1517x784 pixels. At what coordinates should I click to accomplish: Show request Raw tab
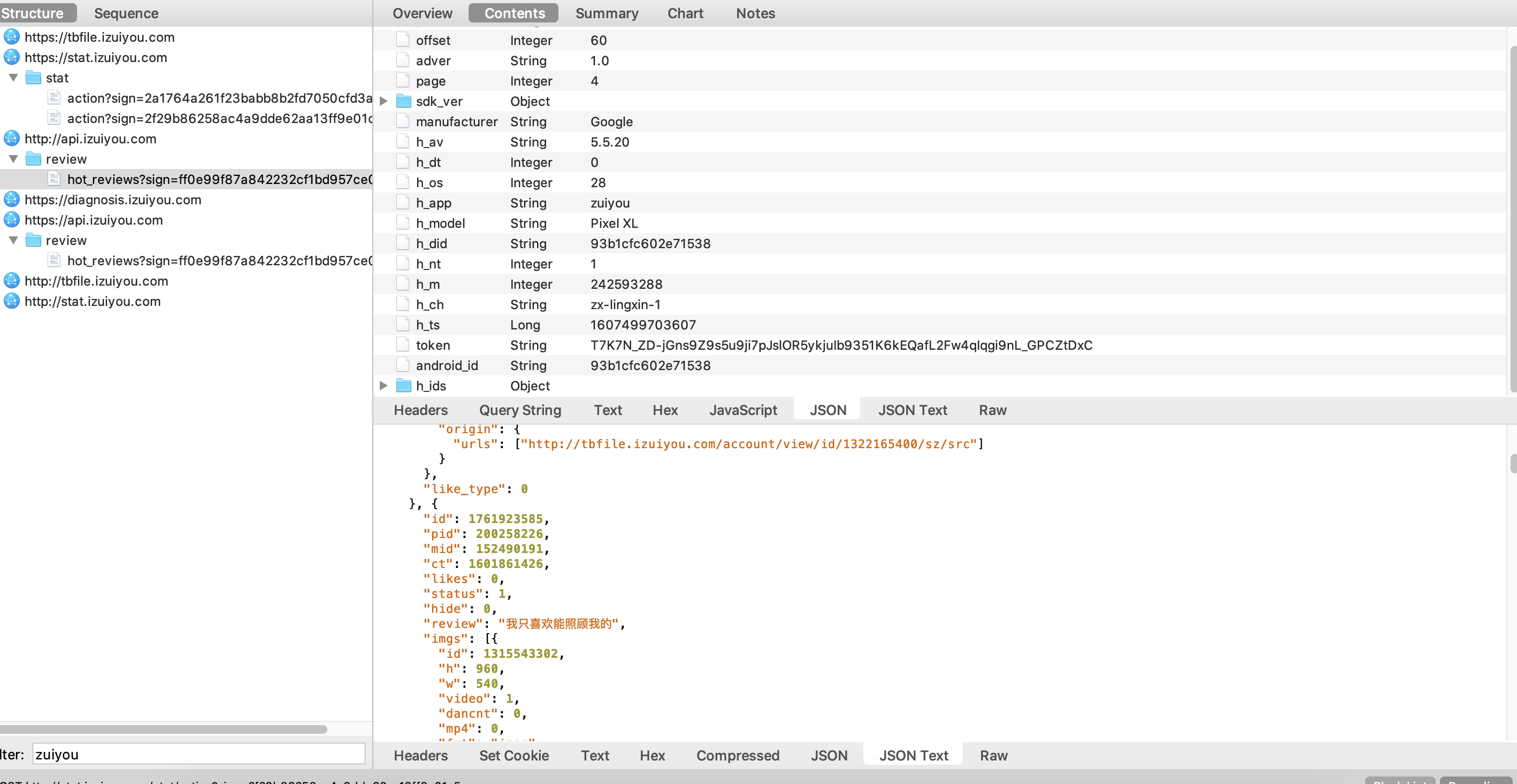click(x=992, y=410)
